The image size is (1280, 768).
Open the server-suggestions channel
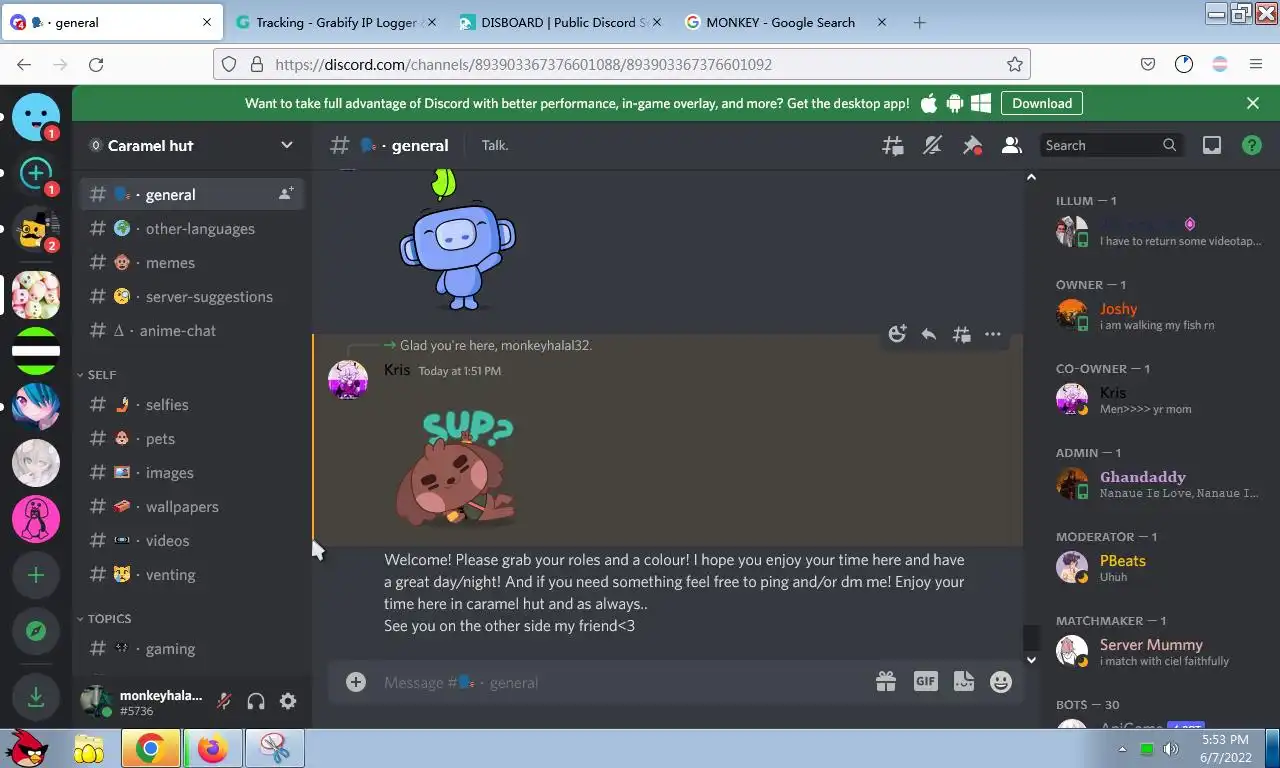[192, 297]
